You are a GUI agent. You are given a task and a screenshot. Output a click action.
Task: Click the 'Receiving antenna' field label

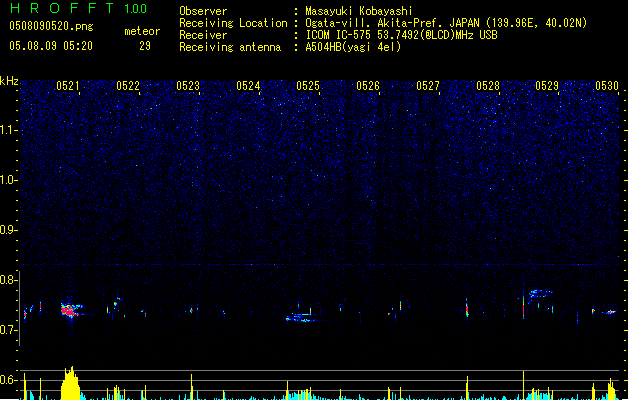pyautogui.click(x=230, y=47)
